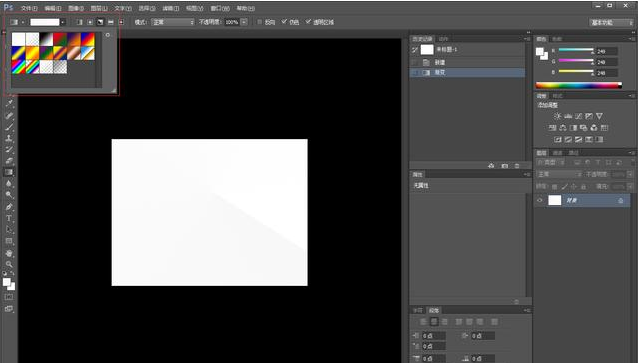Toggle lock transparent pixels in Layers panel
The width and height of the screenshot is (638, 363).
pyautogui.click(x=554, y=186)
